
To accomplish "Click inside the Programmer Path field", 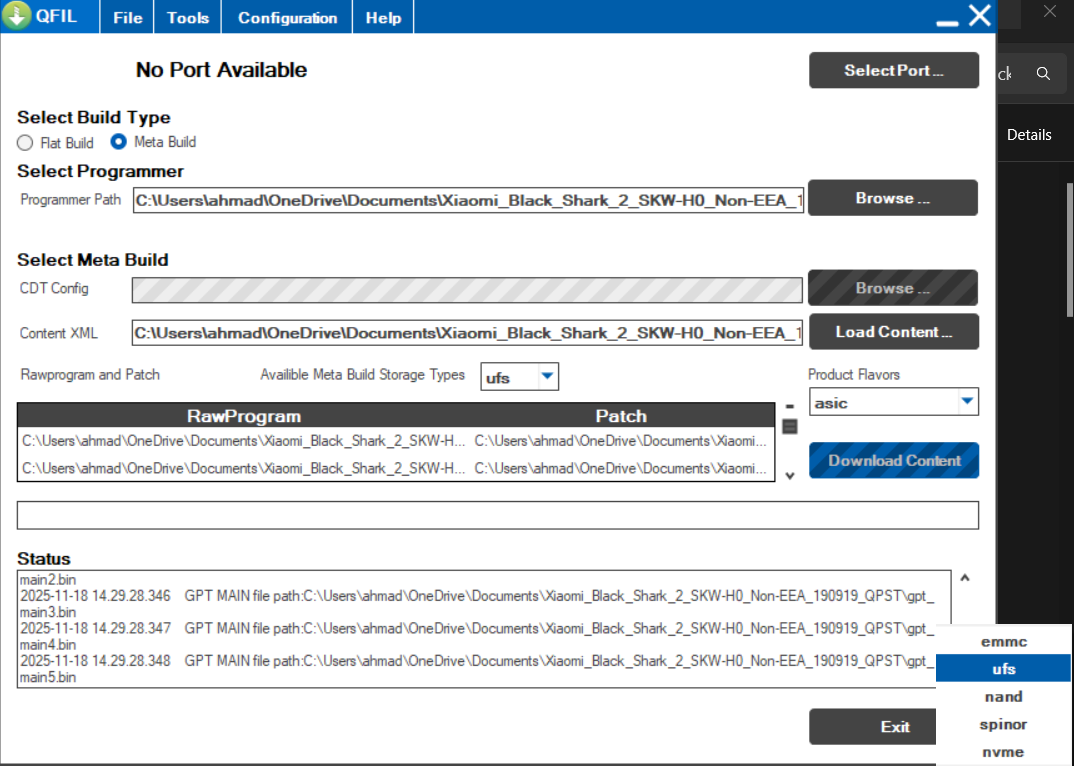I will click(x=468, y=200).
